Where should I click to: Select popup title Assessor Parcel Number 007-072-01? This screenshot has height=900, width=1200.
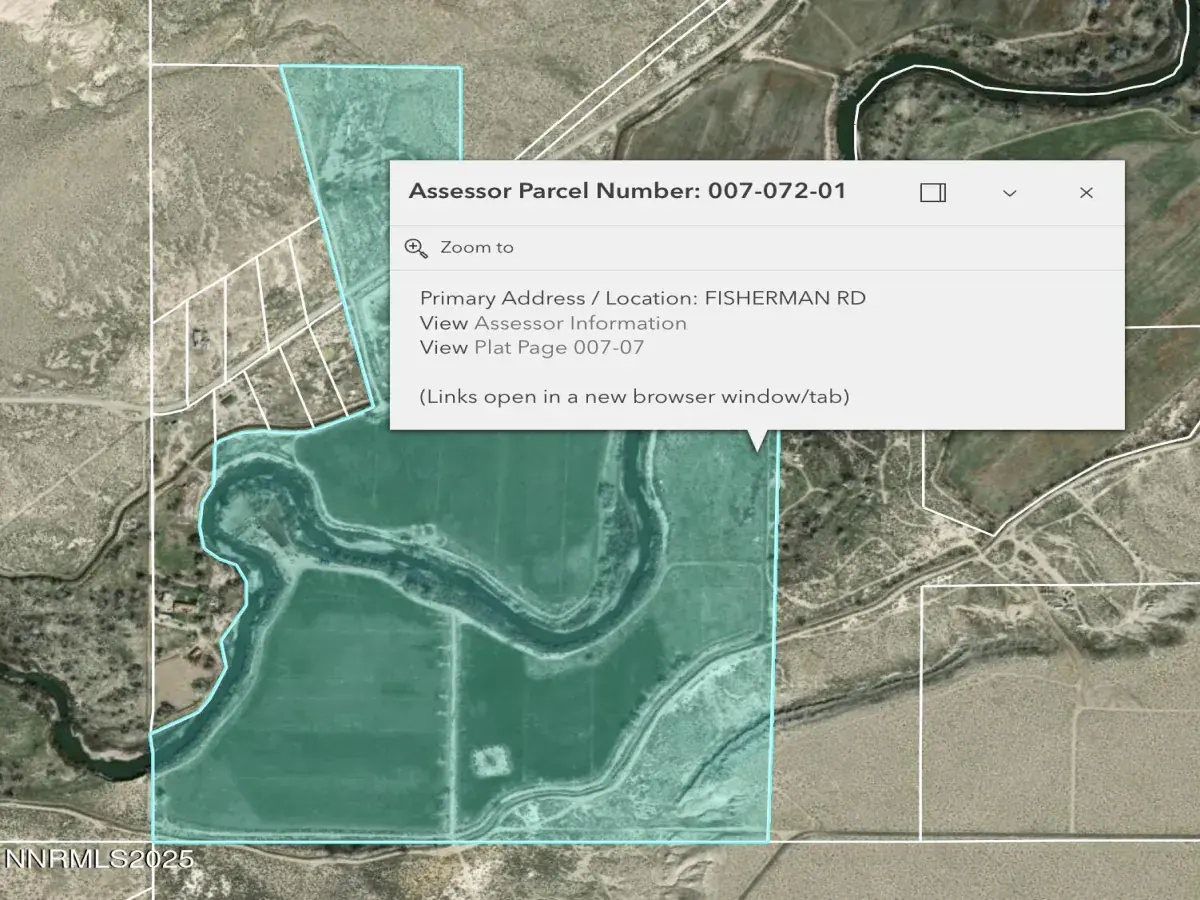tap(627, 191)
